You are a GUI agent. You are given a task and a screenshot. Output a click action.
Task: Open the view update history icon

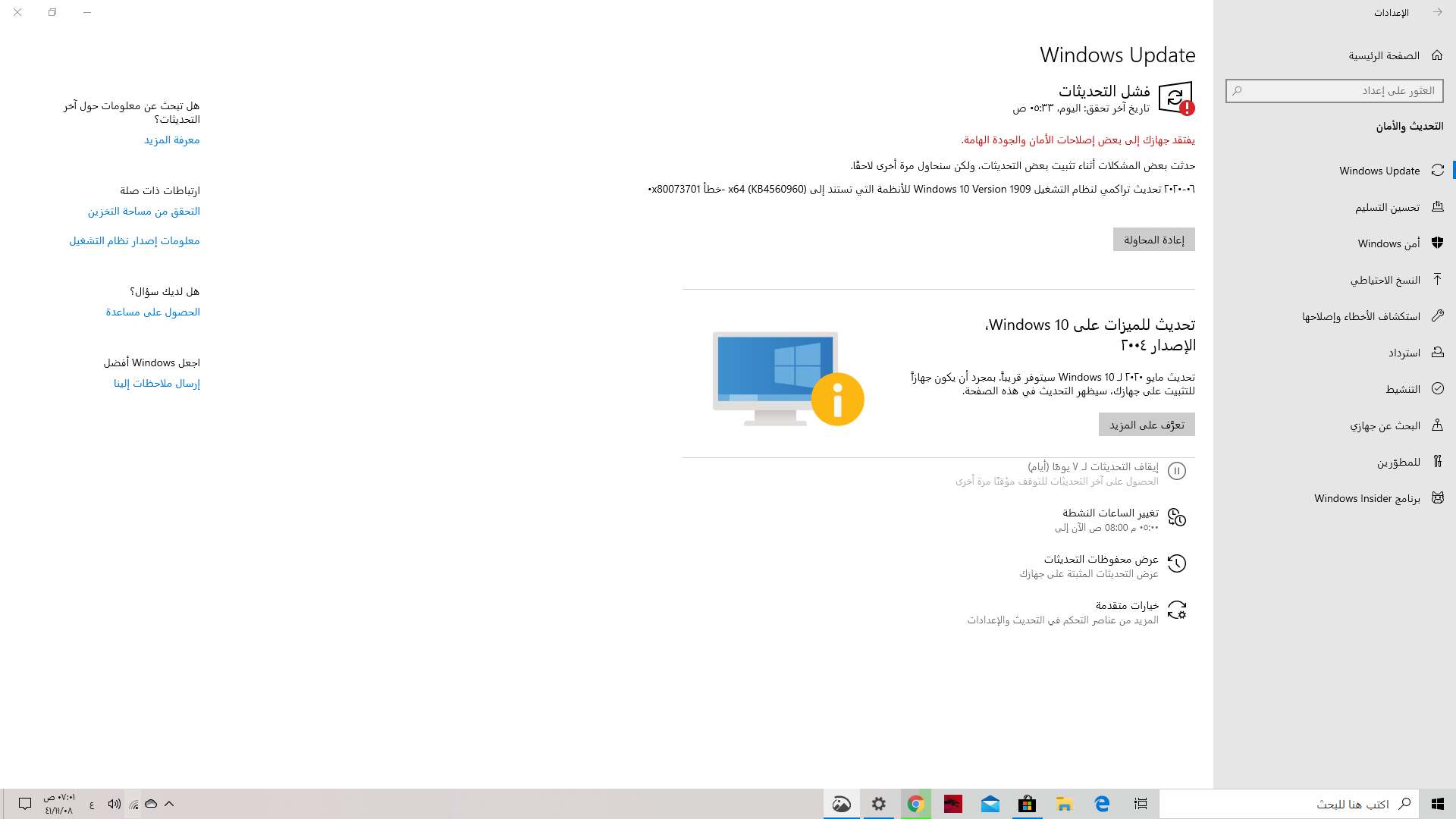(1177, 564)
